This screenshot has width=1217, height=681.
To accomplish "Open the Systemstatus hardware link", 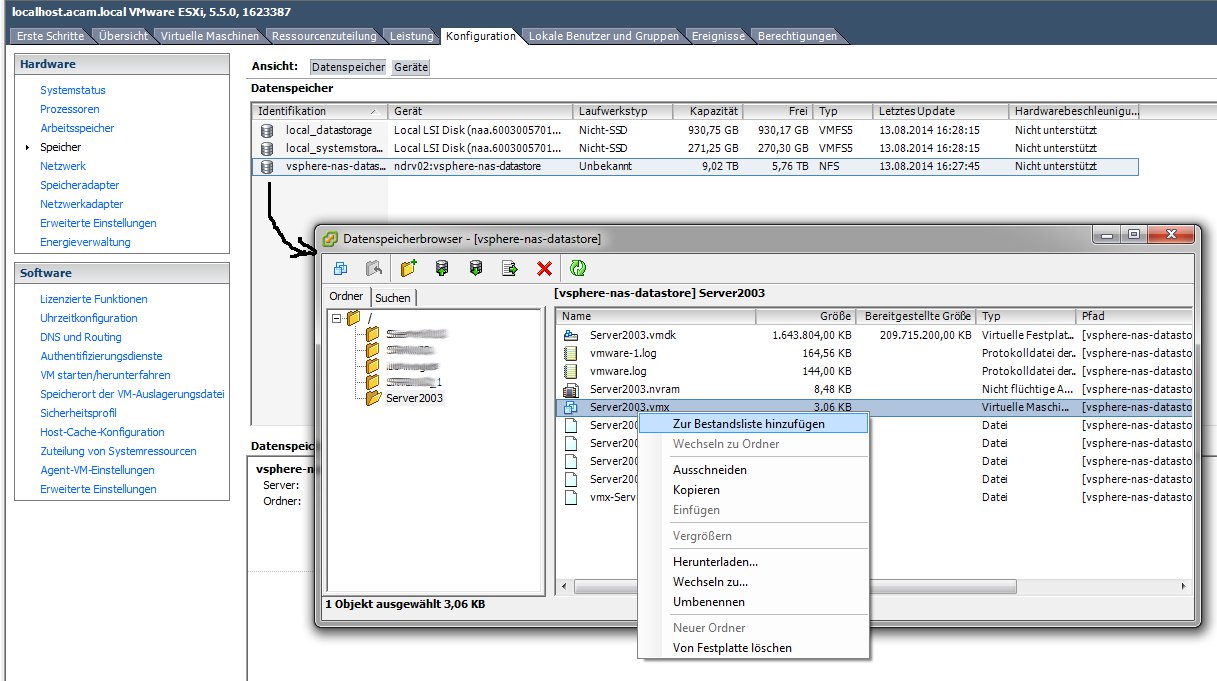I will click(x=72, y=90).
